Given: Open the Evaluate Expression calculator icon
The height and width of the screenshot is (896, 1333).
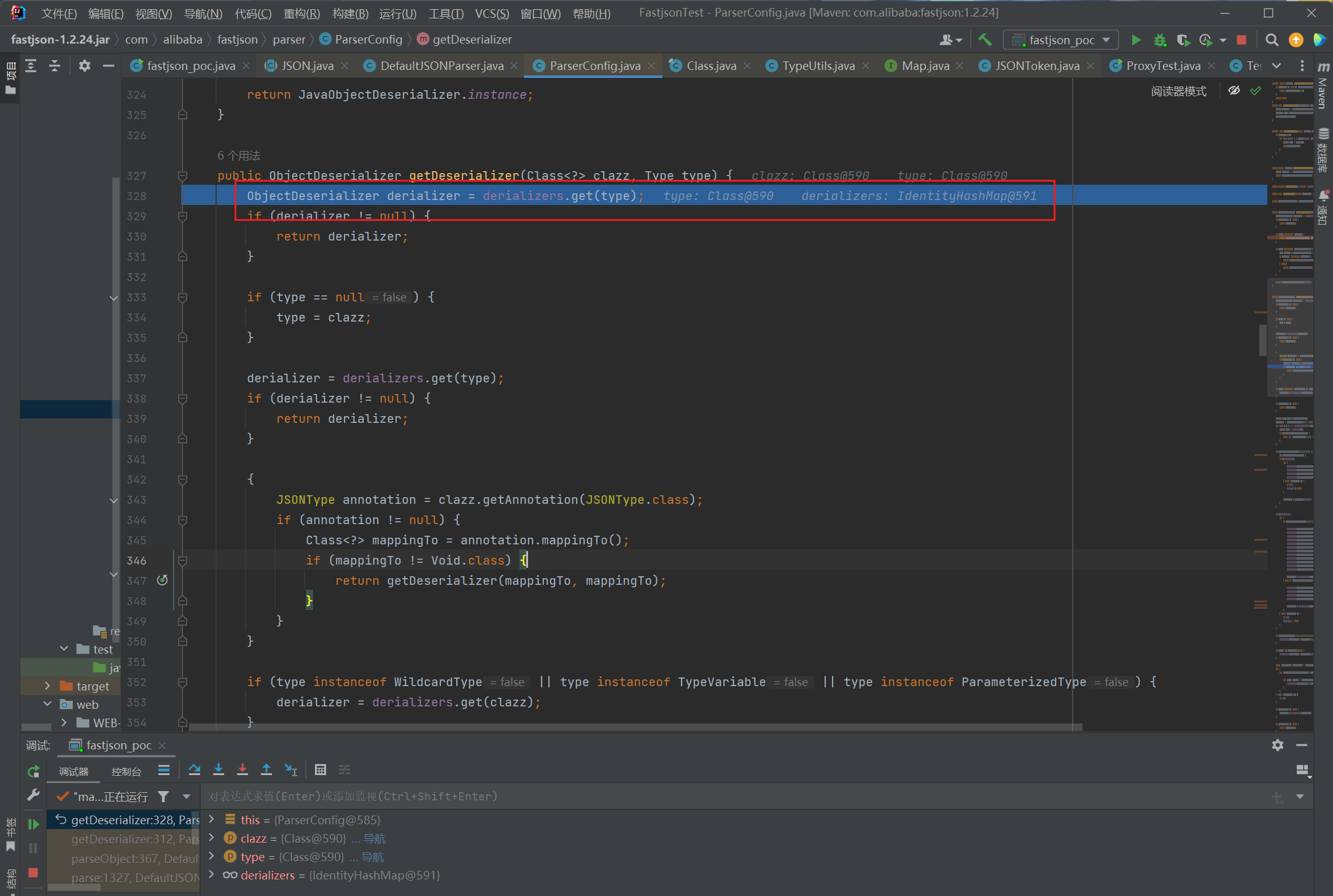Looking at the screenshot, I should pyautogui.click(x=321, y=770).
